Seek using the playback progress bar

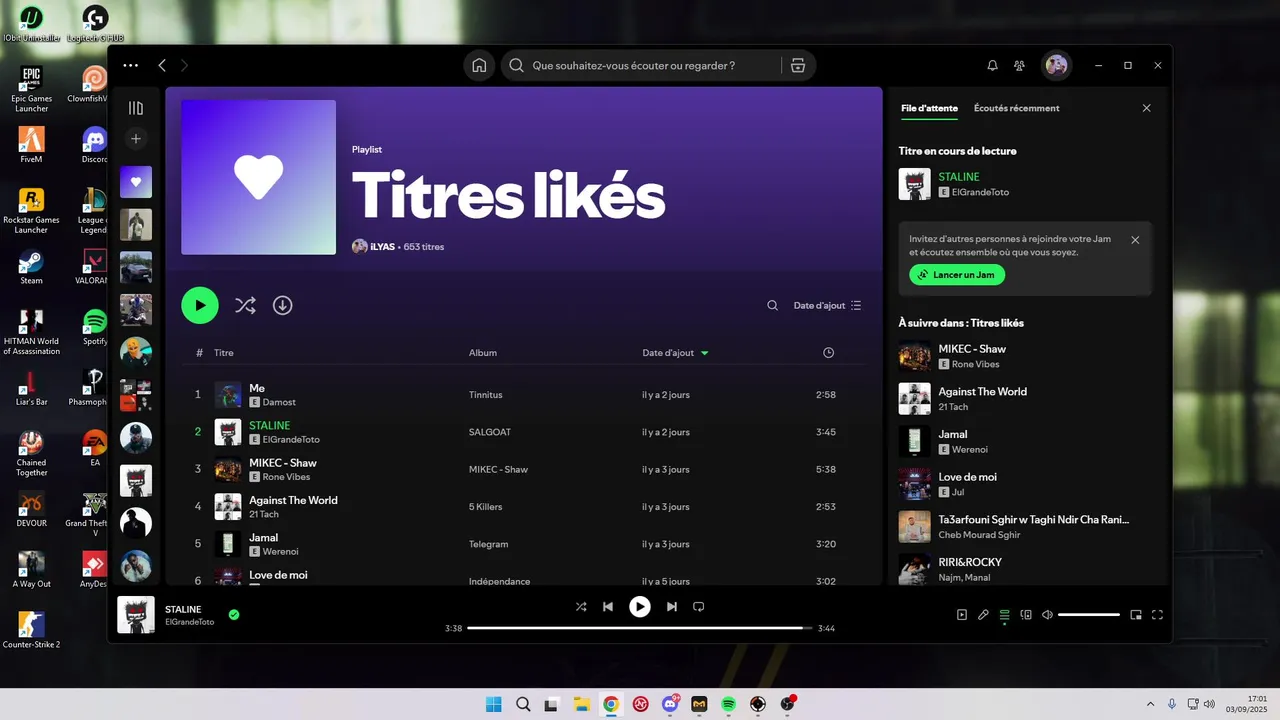point(640,628)
